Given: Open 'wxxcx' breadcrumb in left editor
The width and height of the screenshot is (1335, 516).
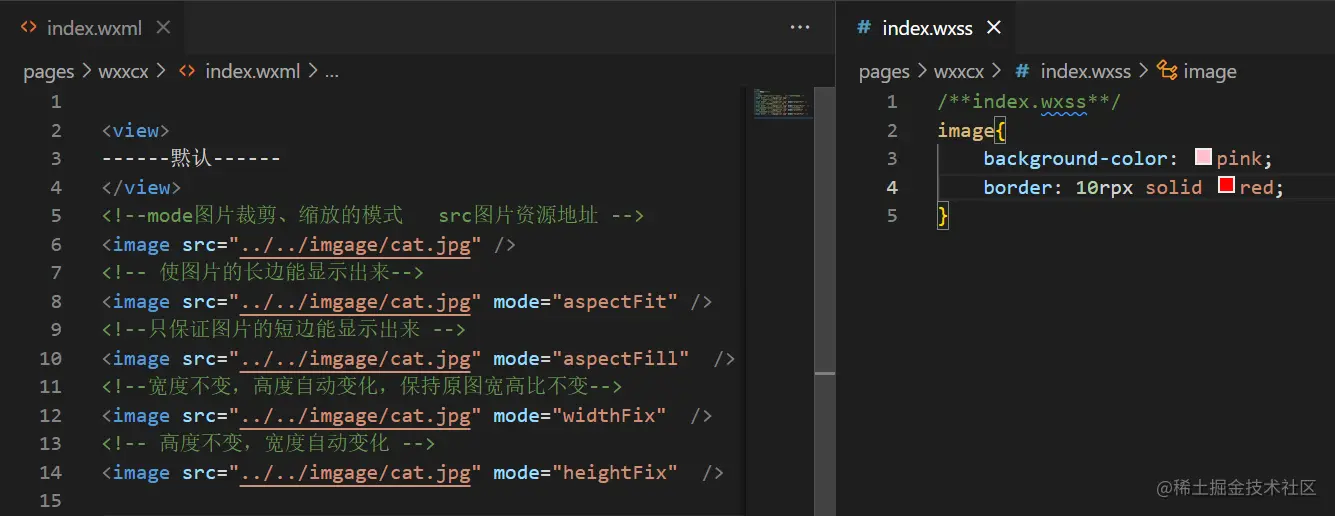Looking at the screenshot, I should point(124,71).
